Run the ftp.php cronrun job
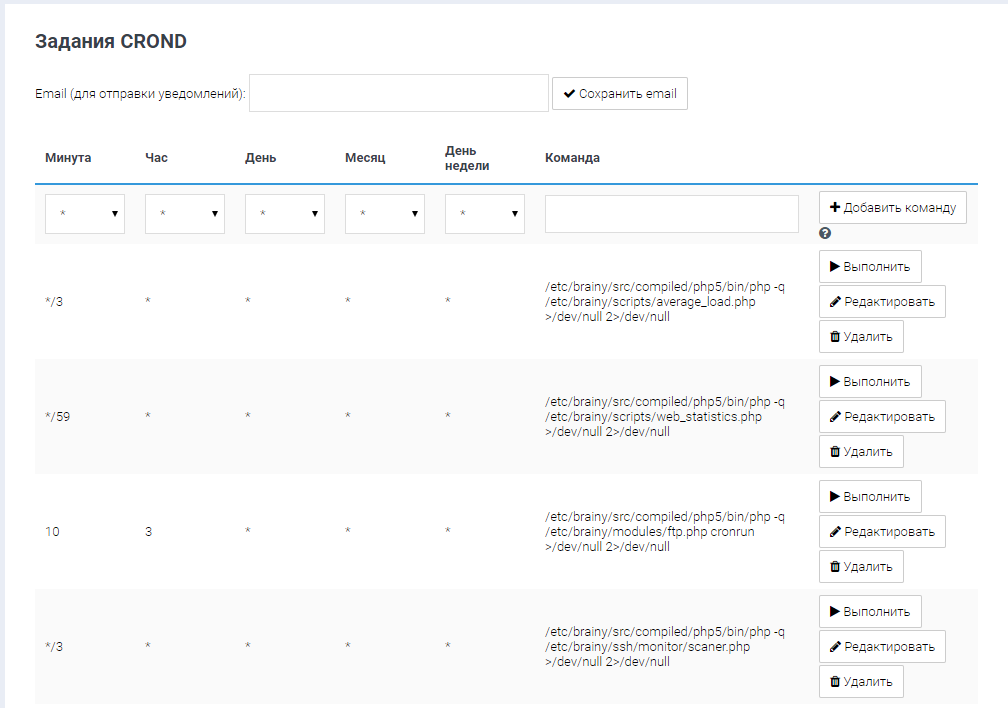This screenshot has height=708, width=1008. 870,497
